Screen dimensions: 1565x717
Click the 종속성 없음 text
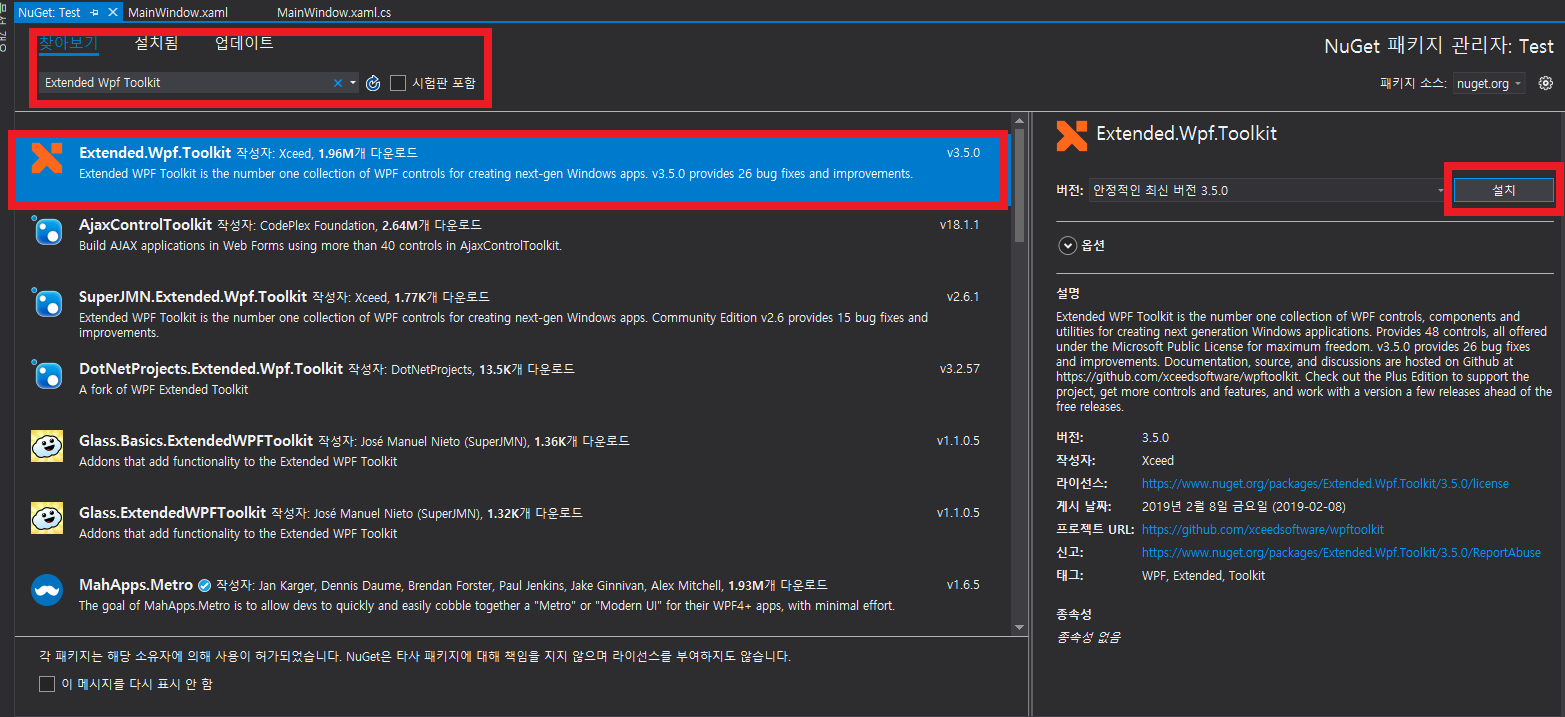(x=1088, y=637)
